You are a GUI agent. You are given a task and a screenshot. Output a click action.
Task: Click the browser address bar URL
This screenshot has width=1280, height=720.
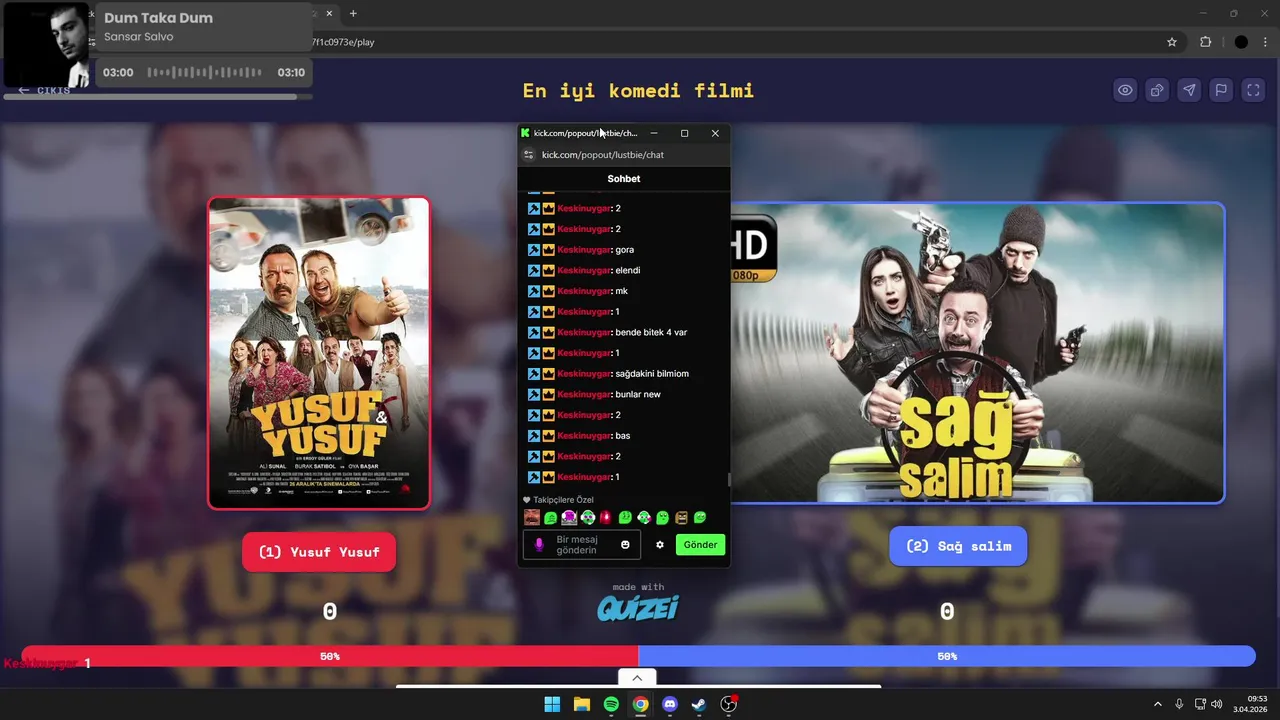(x=343, y=42)
